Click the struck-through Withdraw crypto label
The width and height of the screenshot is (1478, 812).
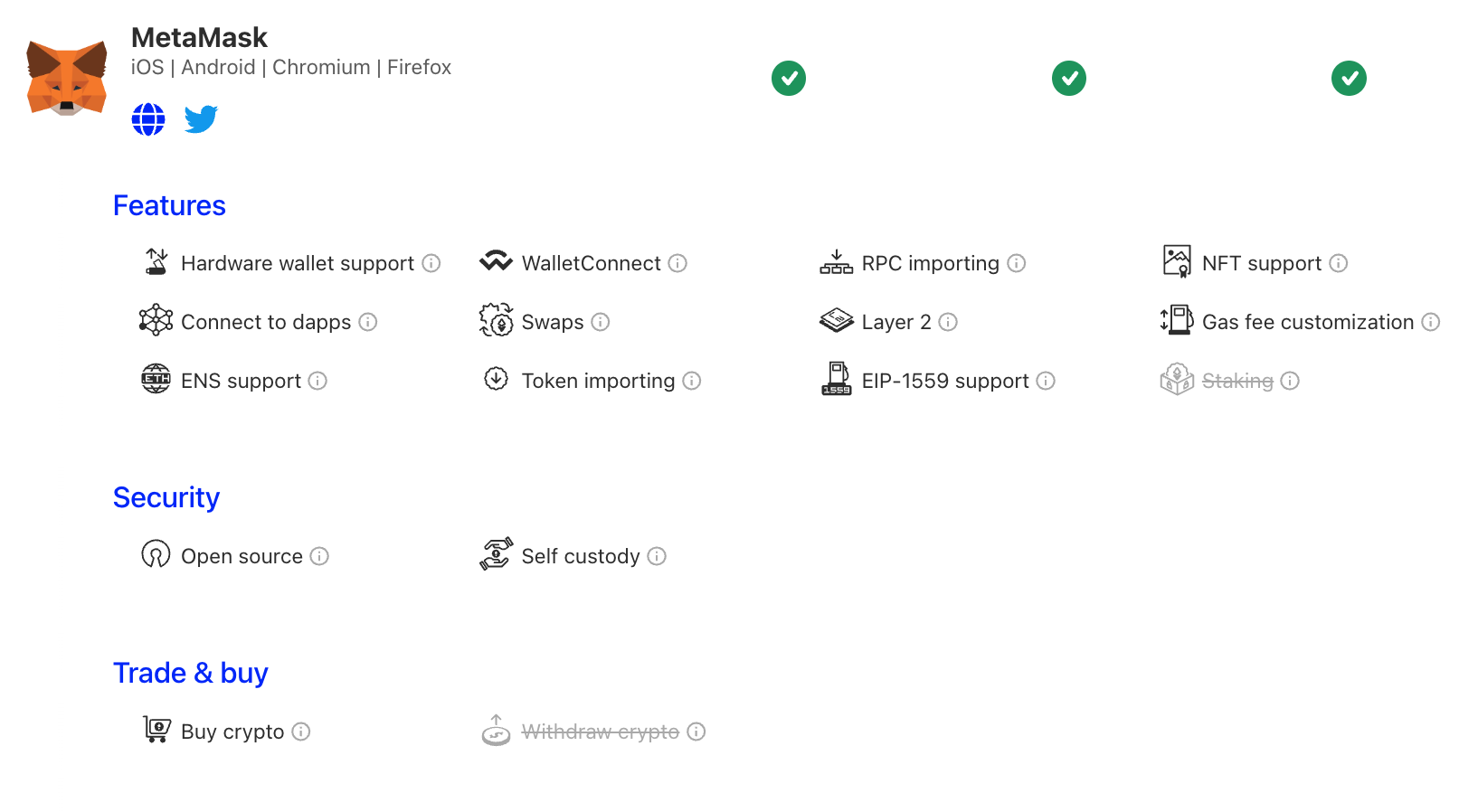pos(601,732)
